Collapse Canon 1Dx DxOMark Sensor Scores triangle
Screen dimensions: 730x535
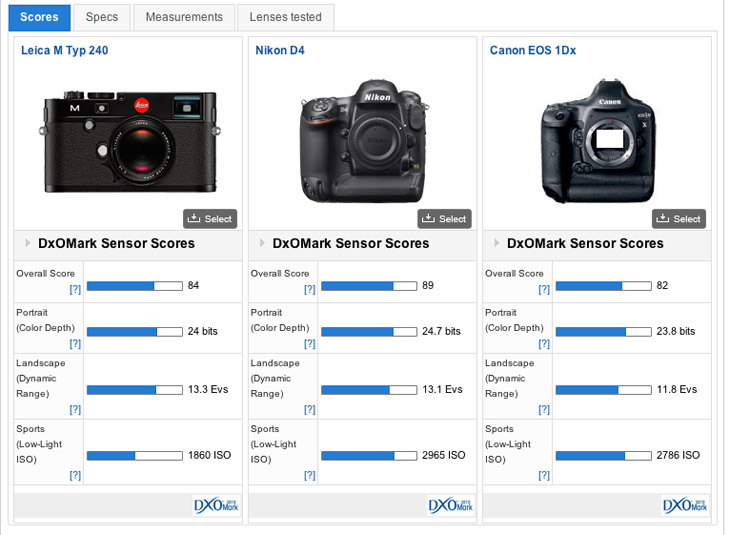click(497, 243)
